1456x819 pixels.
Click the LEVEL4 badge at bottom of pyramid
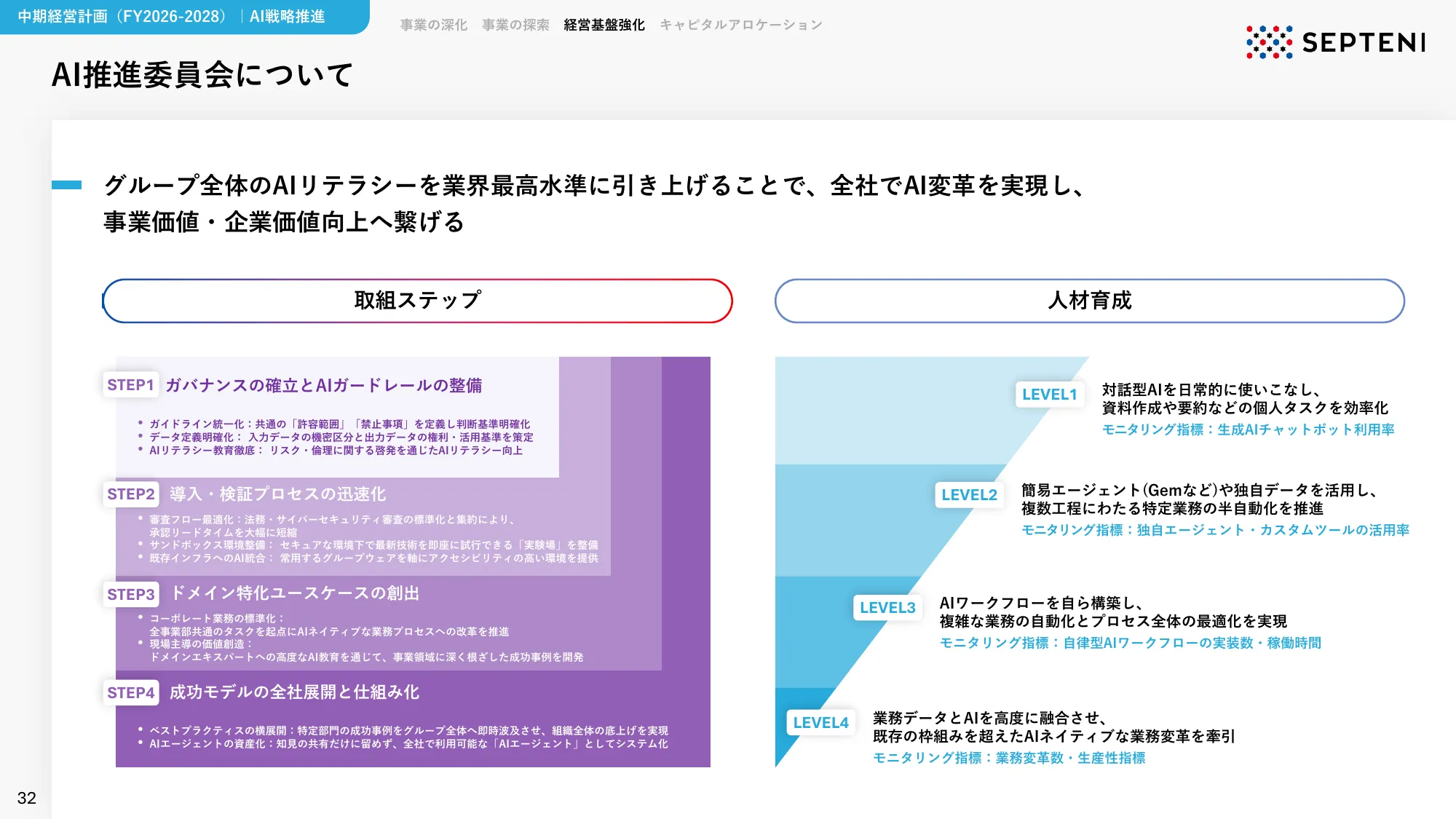(821, 723)
